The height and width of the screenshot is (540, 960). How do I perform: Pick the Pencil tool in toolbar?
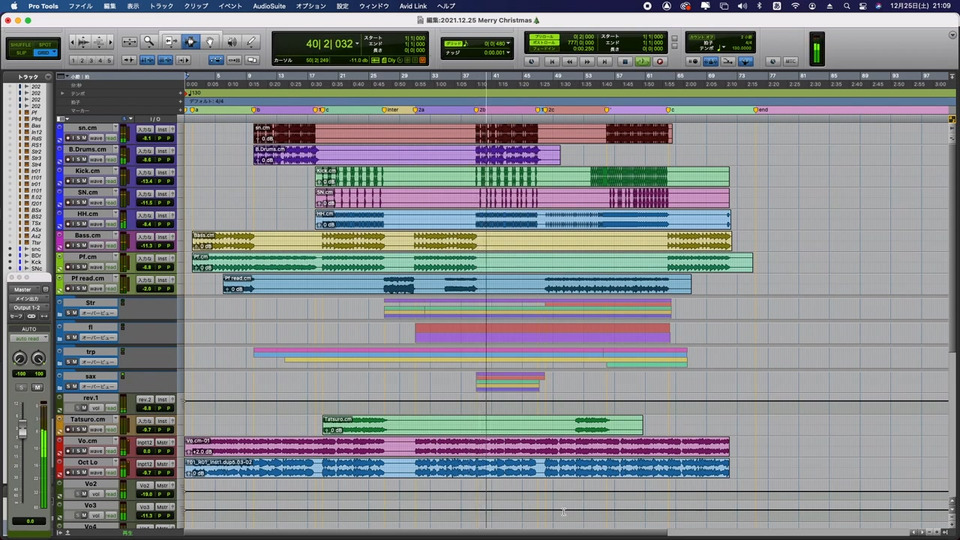pyautogui.click(x=253, y=41)
